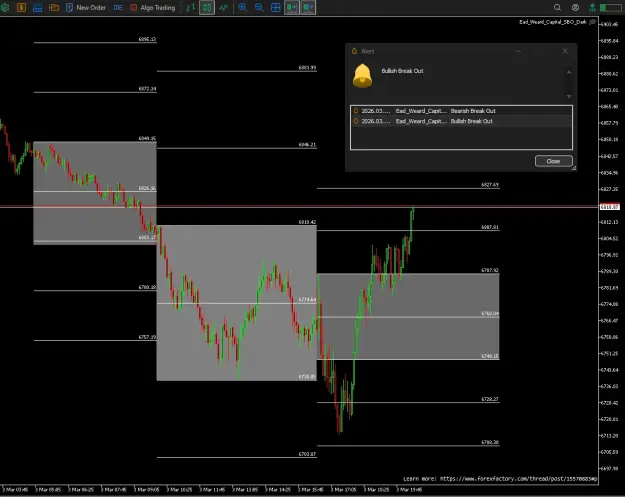Viewport: 625px width, 497px height.
Task: Click the small bell in Alert title bar
Action: [x=354, y=51]
